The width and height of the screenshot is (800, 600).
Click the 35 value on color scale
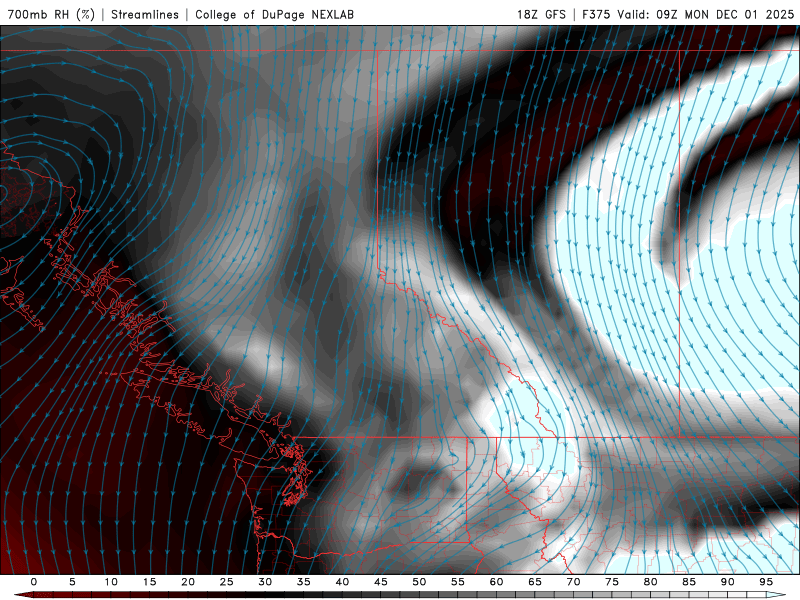click(304, 582)
